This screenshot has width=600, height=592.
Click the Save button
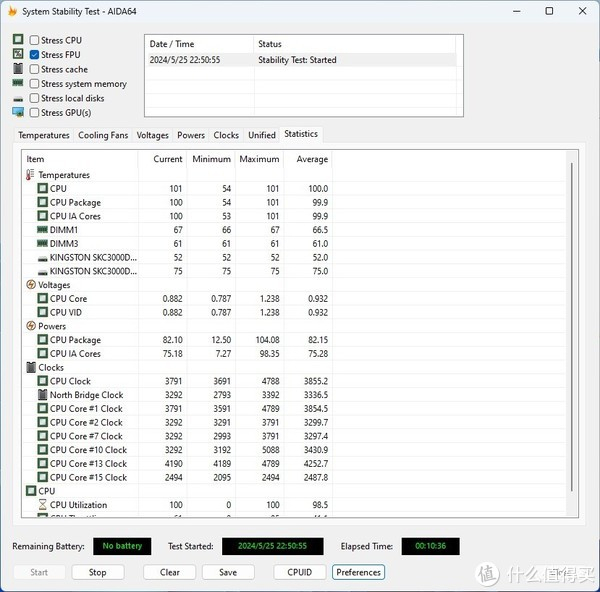(x=228, y=572)
